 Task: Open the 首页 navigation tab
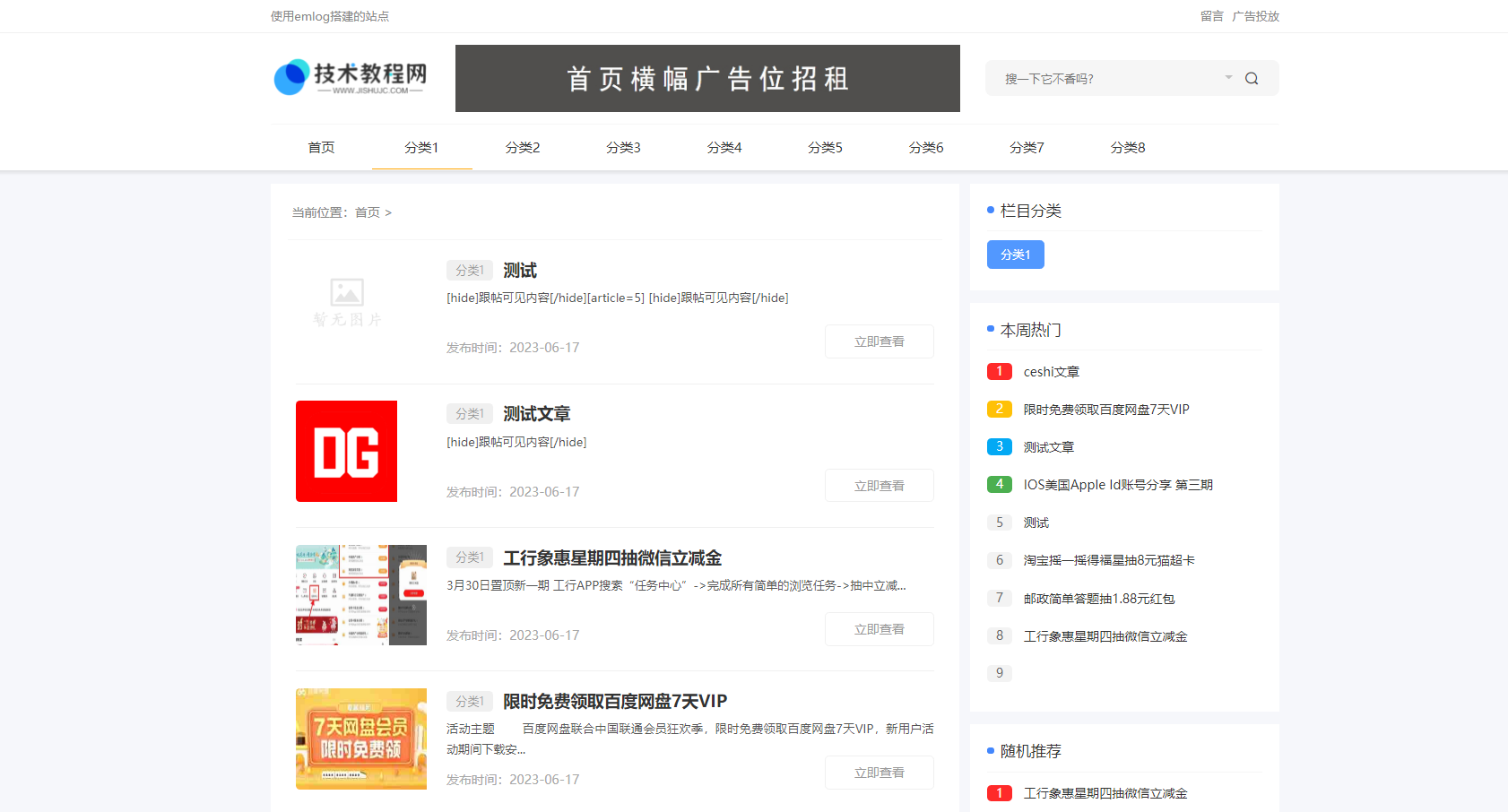[321, 148]
